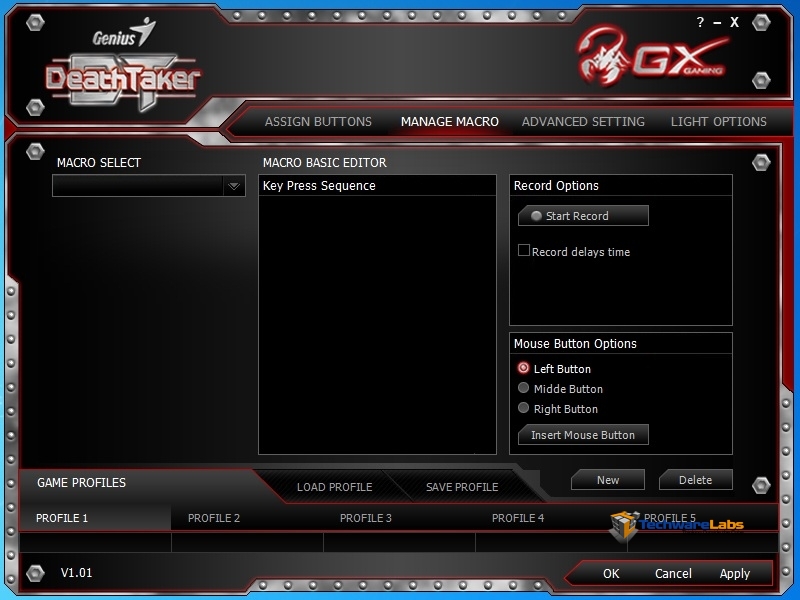The height and width of the screenshot is (600, 800).
Task: Confirm settings with OK
Action: coord(611,573)
